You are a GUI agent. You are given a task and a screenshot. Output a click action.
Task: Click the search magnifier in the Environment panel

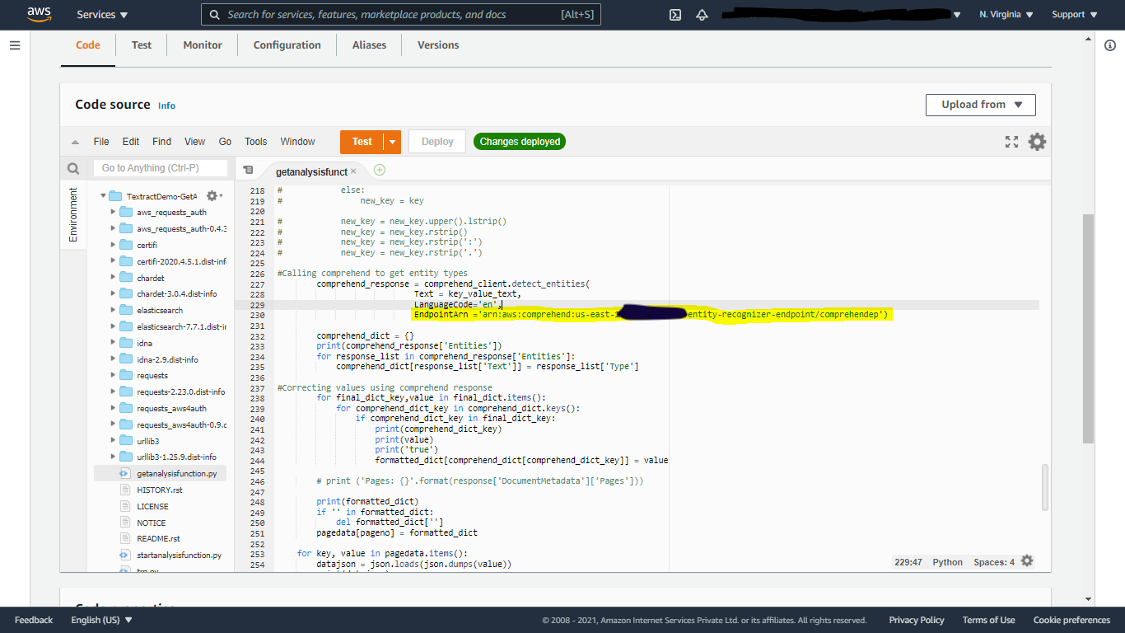pyautogui.click(x=73, y=167)
